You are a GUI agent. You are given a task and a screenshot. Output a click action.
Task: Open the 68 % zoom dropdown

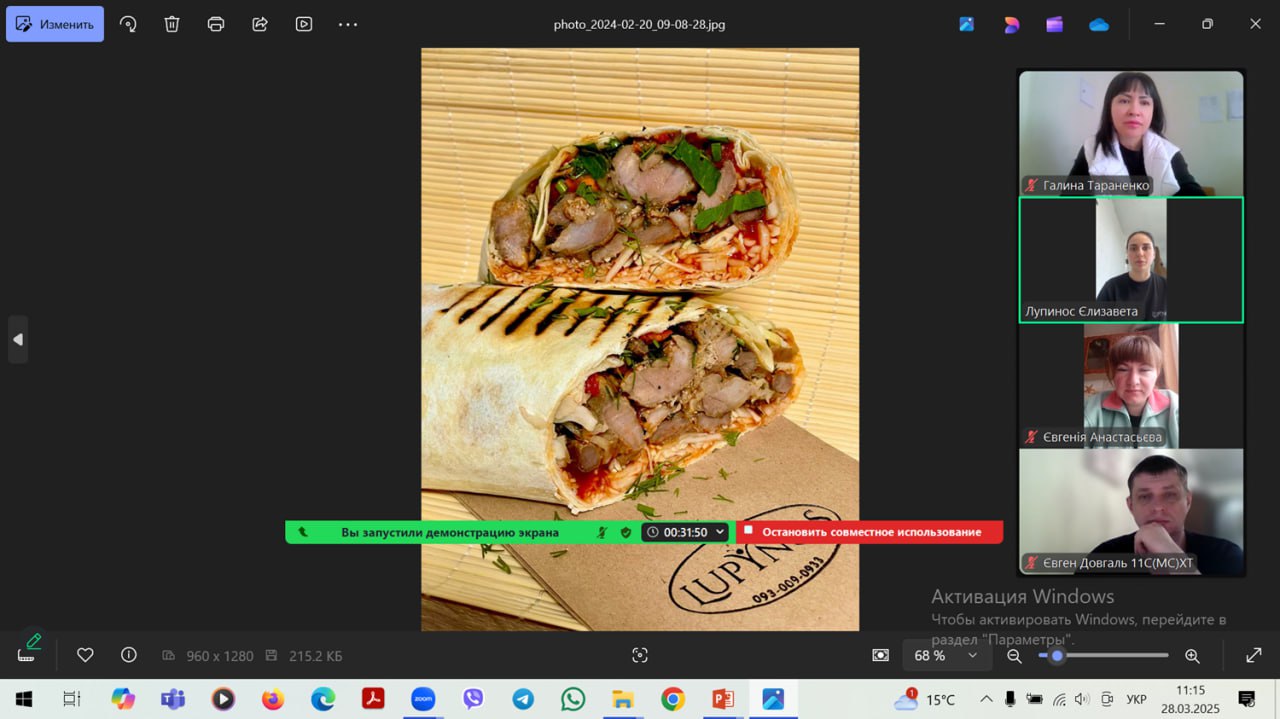946,655
